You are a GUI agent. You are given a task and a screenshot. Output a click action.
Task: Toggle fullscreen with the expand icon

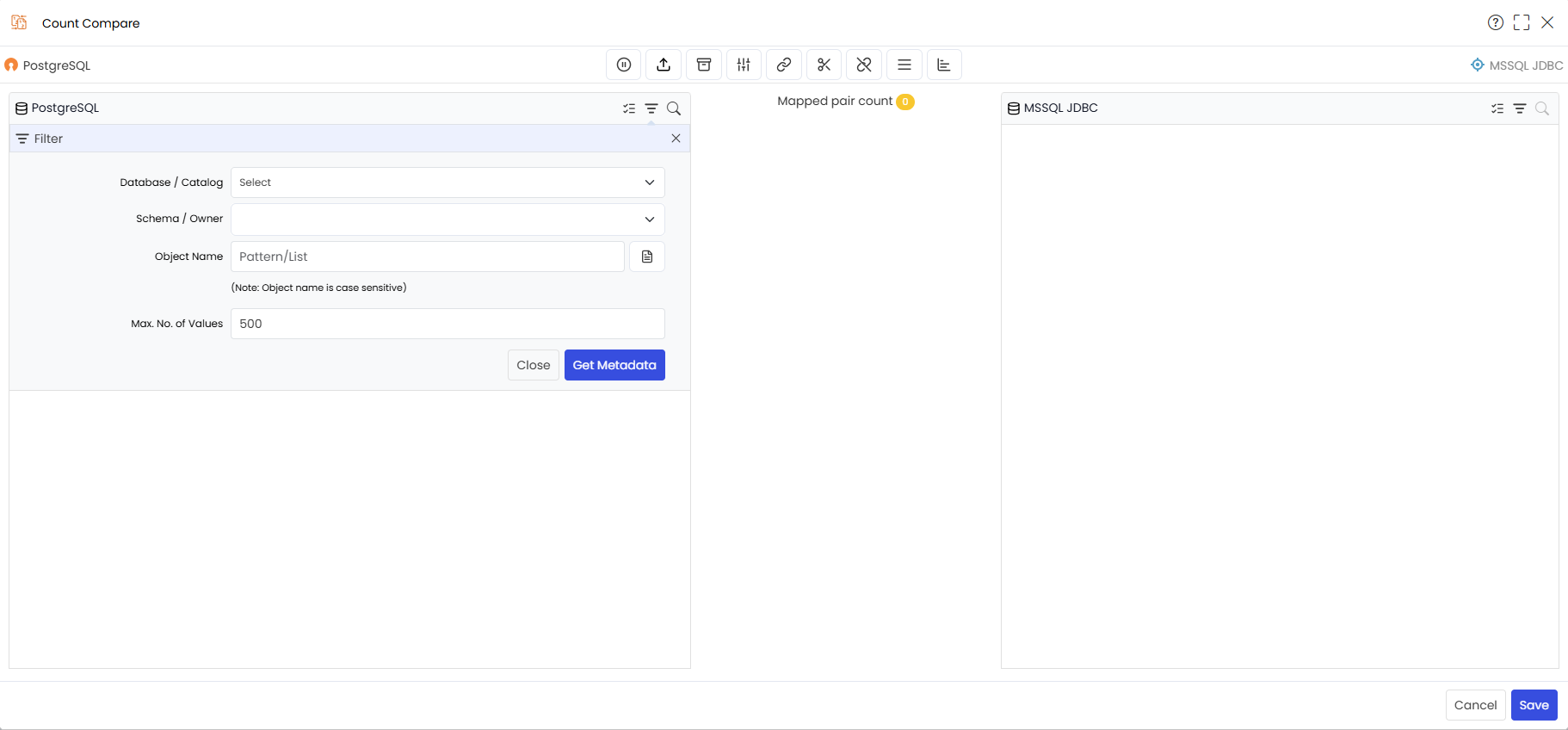click(1522, 22)
